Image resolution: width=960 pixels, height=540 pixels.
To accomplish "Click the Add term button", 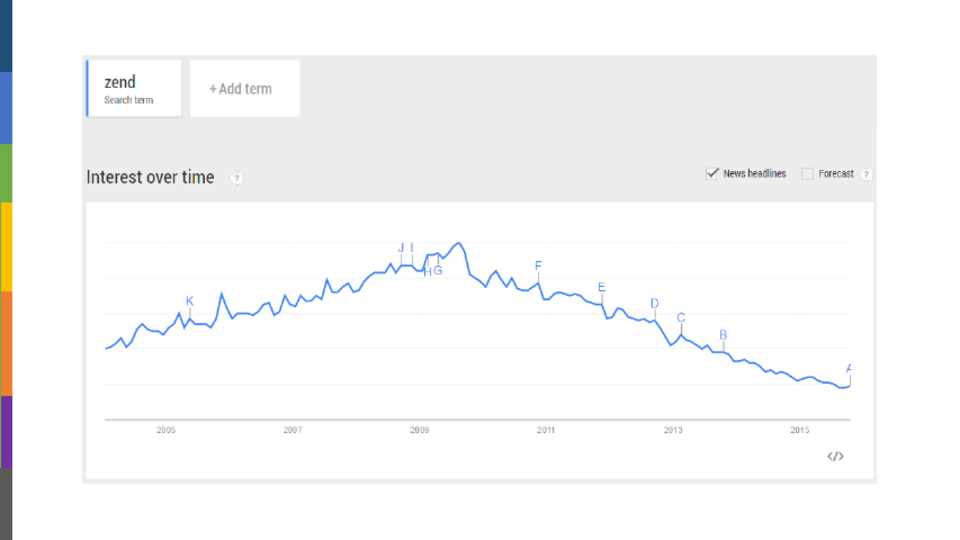I will pyautogui.click(x=244, y=89).
